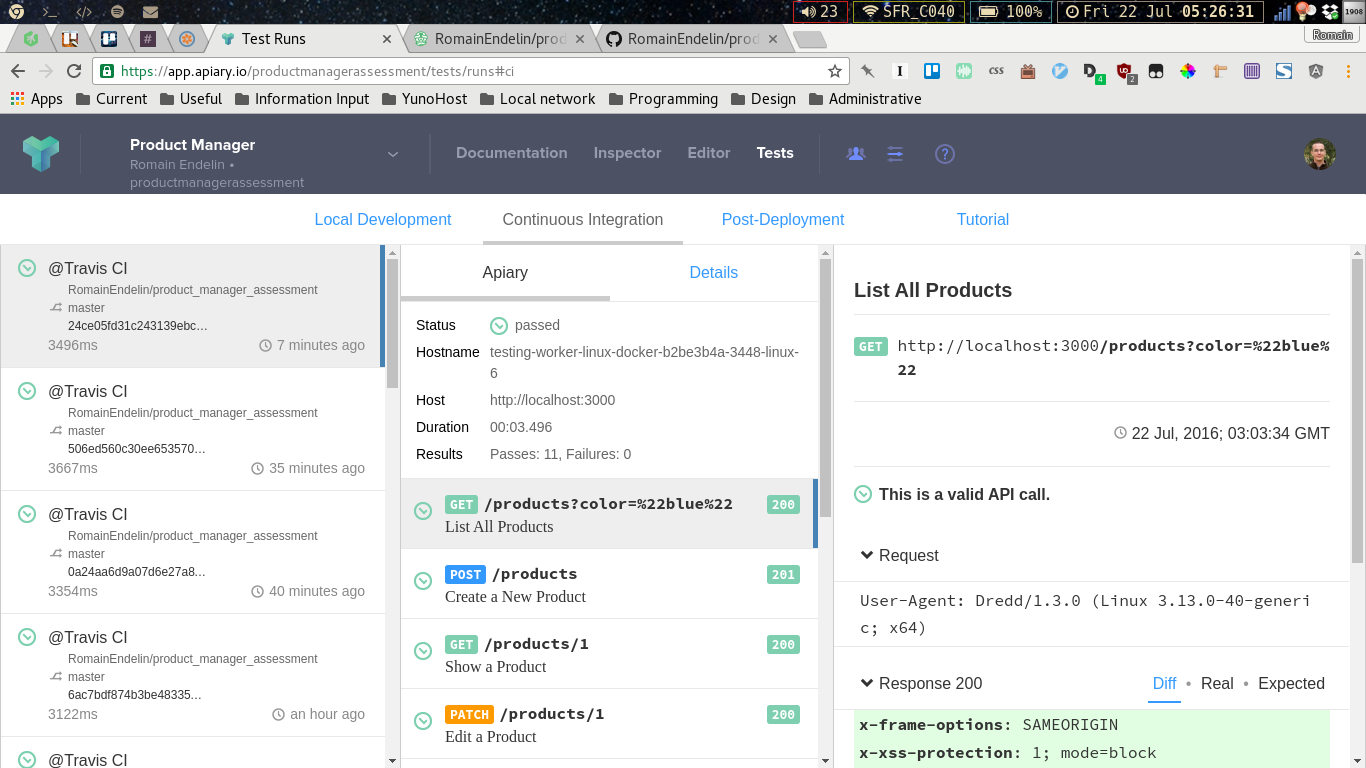Click the Spotify icon in the system panel
Image resolution: width=1366 pixels, height=768 pixels.
[117, 12]
